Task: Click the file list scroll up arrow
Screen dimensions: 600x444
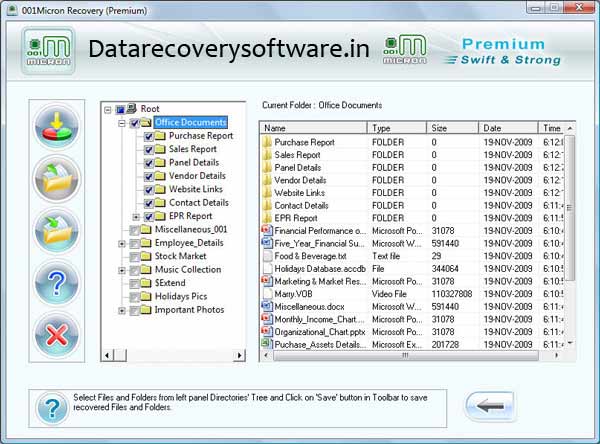Action: [x=570, y=128]
